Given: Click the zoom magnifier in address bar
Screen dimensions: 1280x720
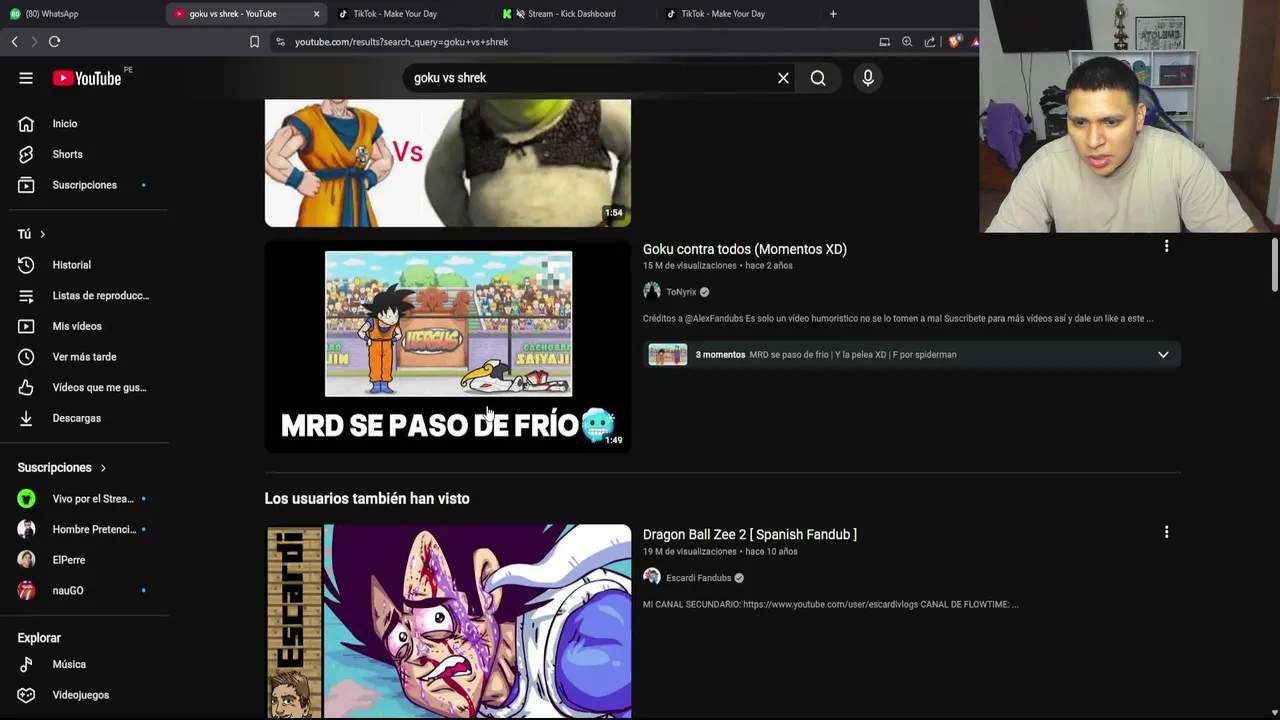Looking at the screenshot, I should point(907,42).
